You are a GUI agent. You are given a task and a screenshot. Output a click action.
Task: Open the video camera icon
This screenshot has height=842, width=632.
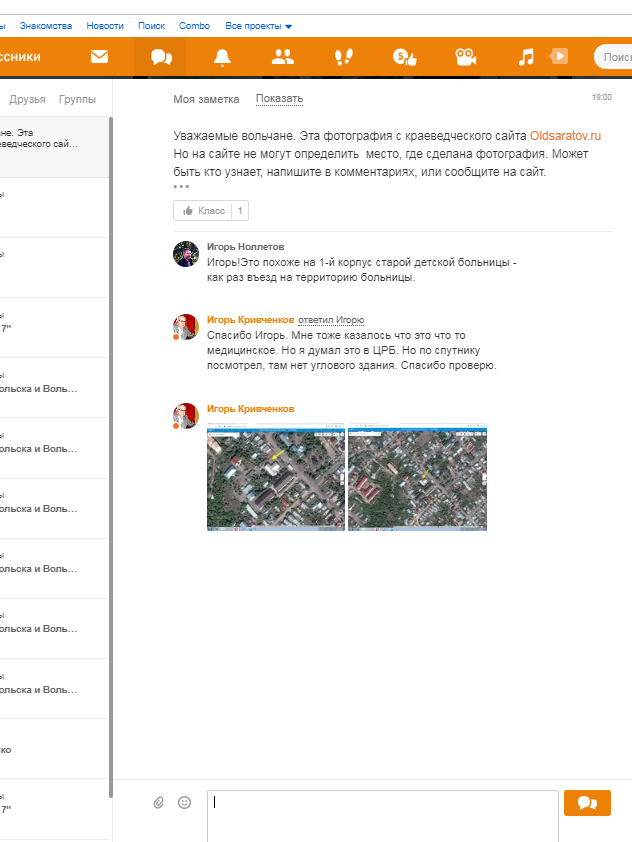[465, 57]
